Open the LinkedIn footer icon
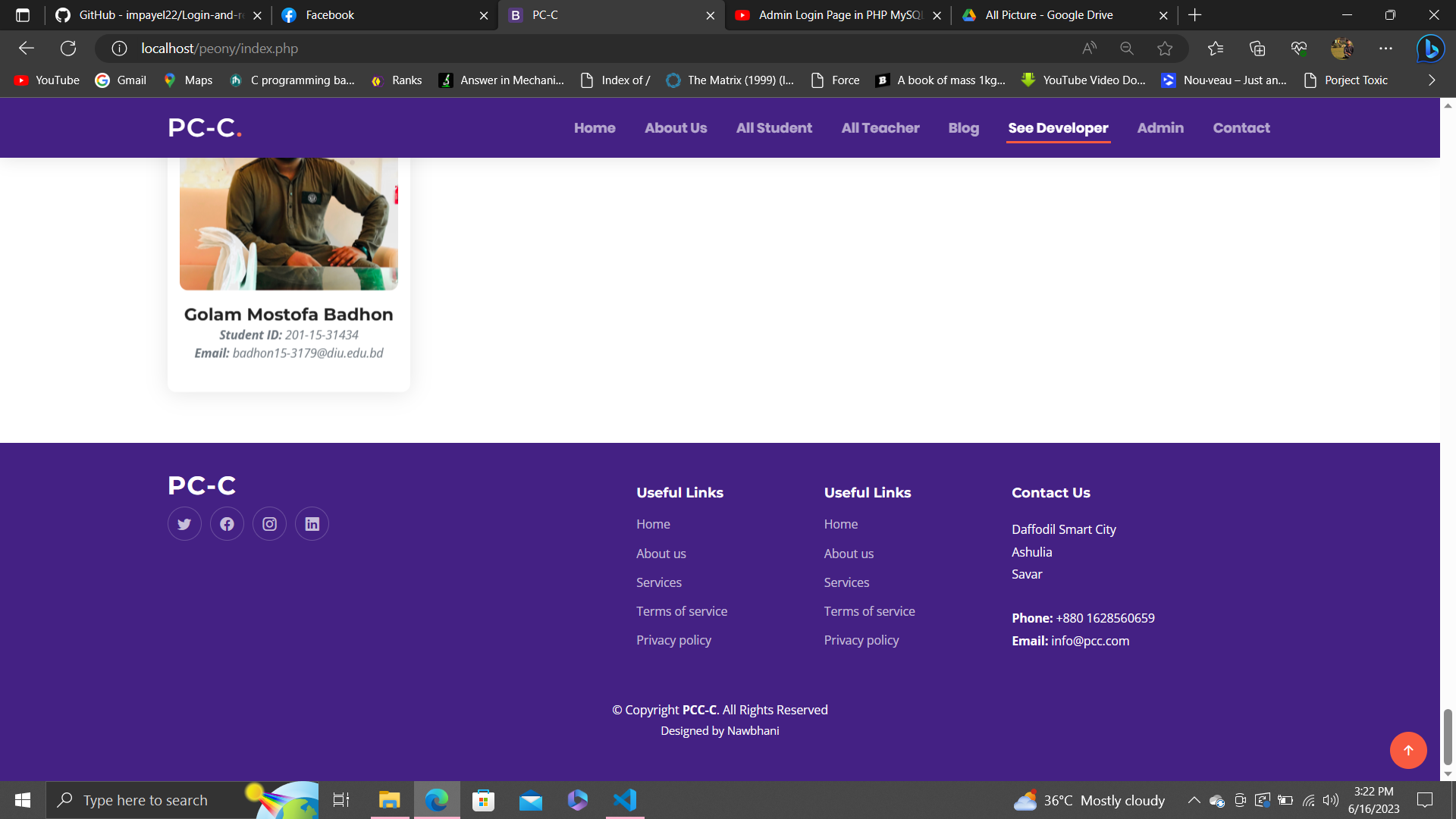 pyautogui.click(x=312, y=524)
